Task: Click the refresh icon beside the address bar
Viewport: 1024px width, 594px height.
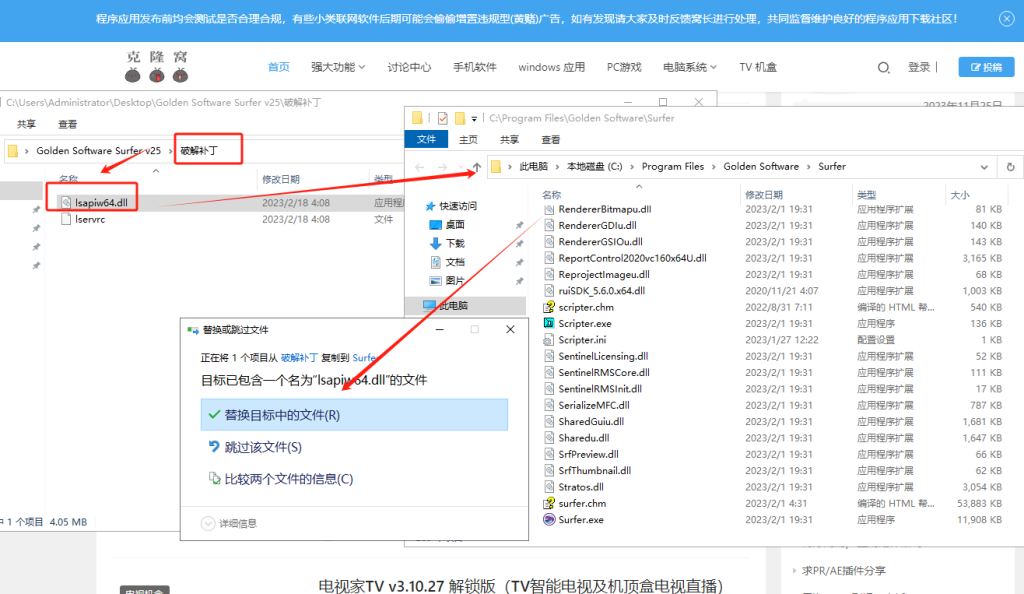Action: [1010, 167]
